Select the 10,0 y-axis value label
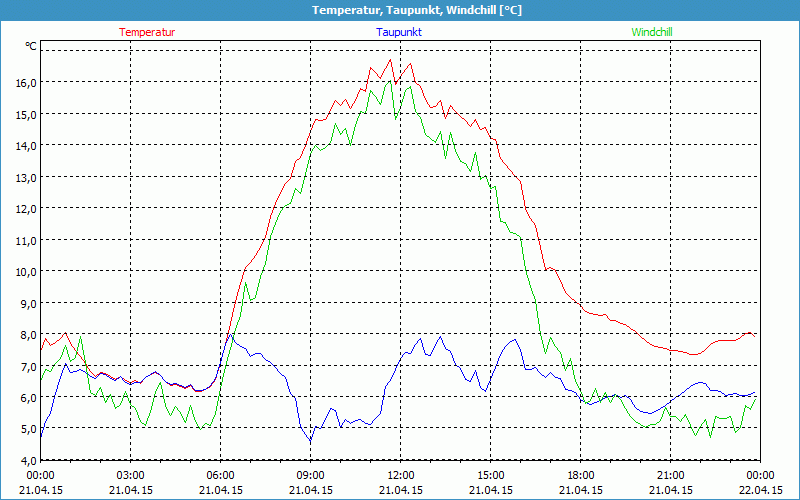The image size is (800, 500). pyautogui.click(x=24, y=271)
